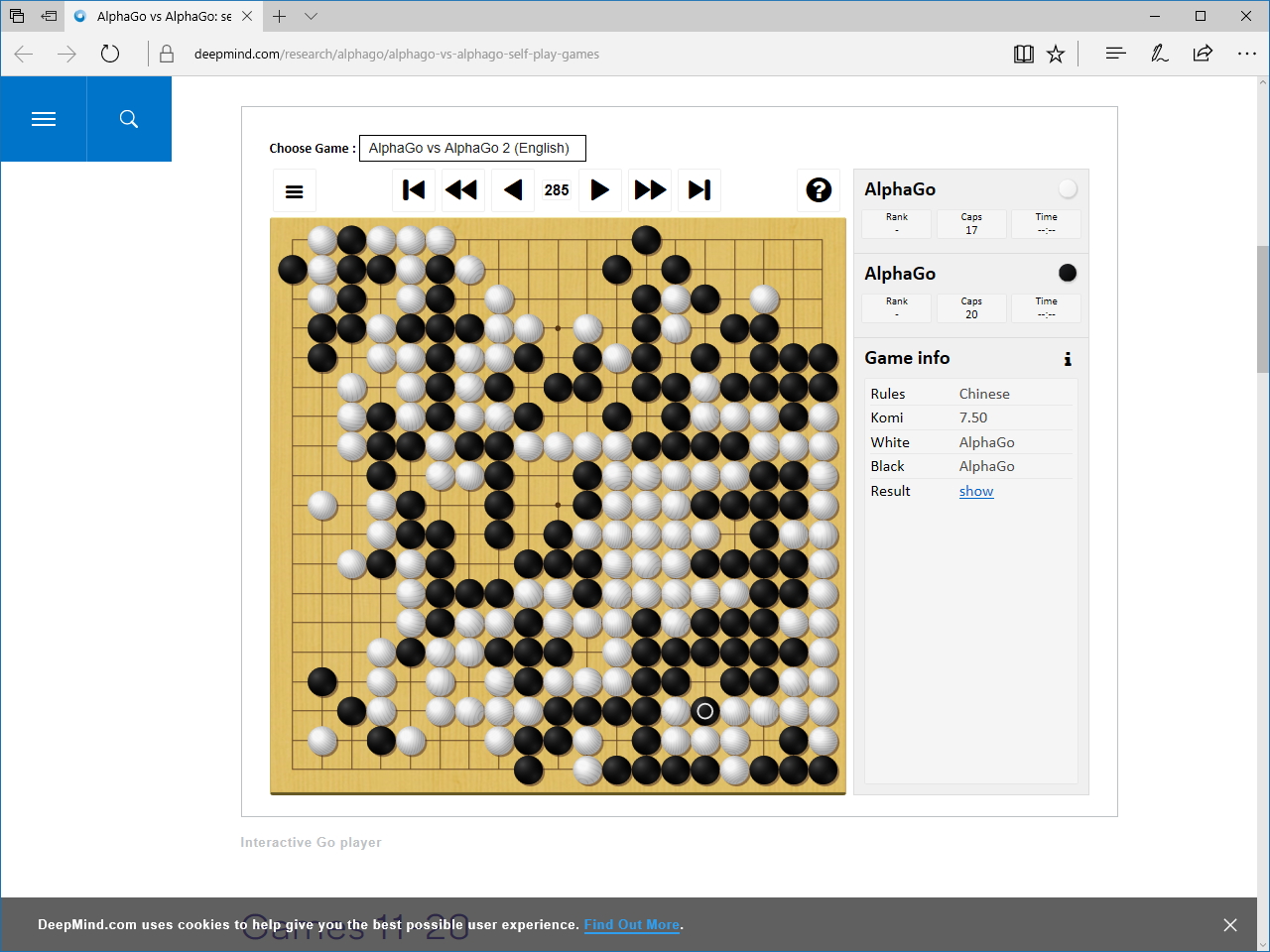The height and width of the screenshot is (952, 1270).
Task: Click the Komi value 7.50
Action: click(973, 417)
